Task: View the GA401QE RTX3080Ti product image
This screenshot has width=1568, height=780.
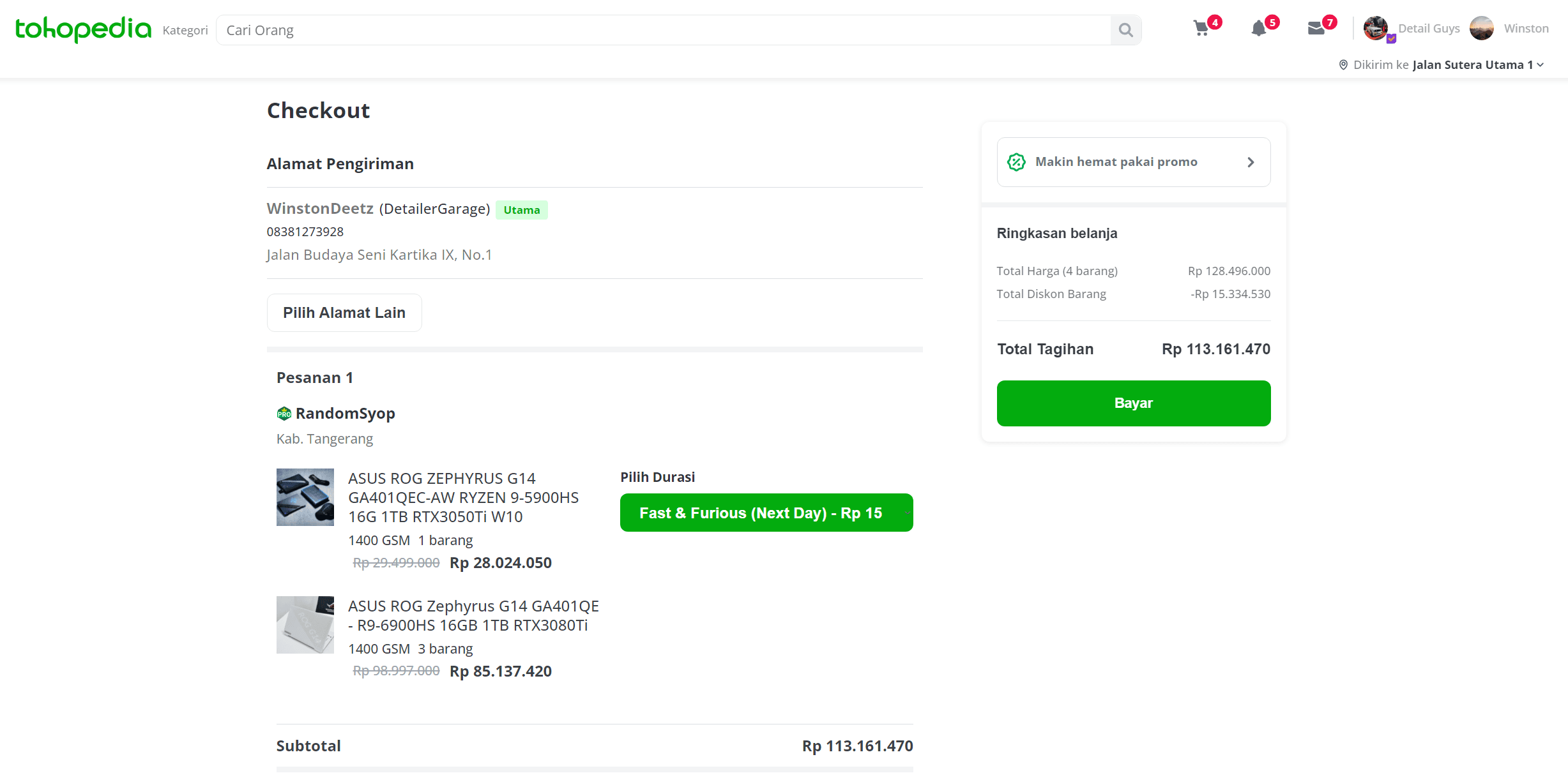Action: 305,624
